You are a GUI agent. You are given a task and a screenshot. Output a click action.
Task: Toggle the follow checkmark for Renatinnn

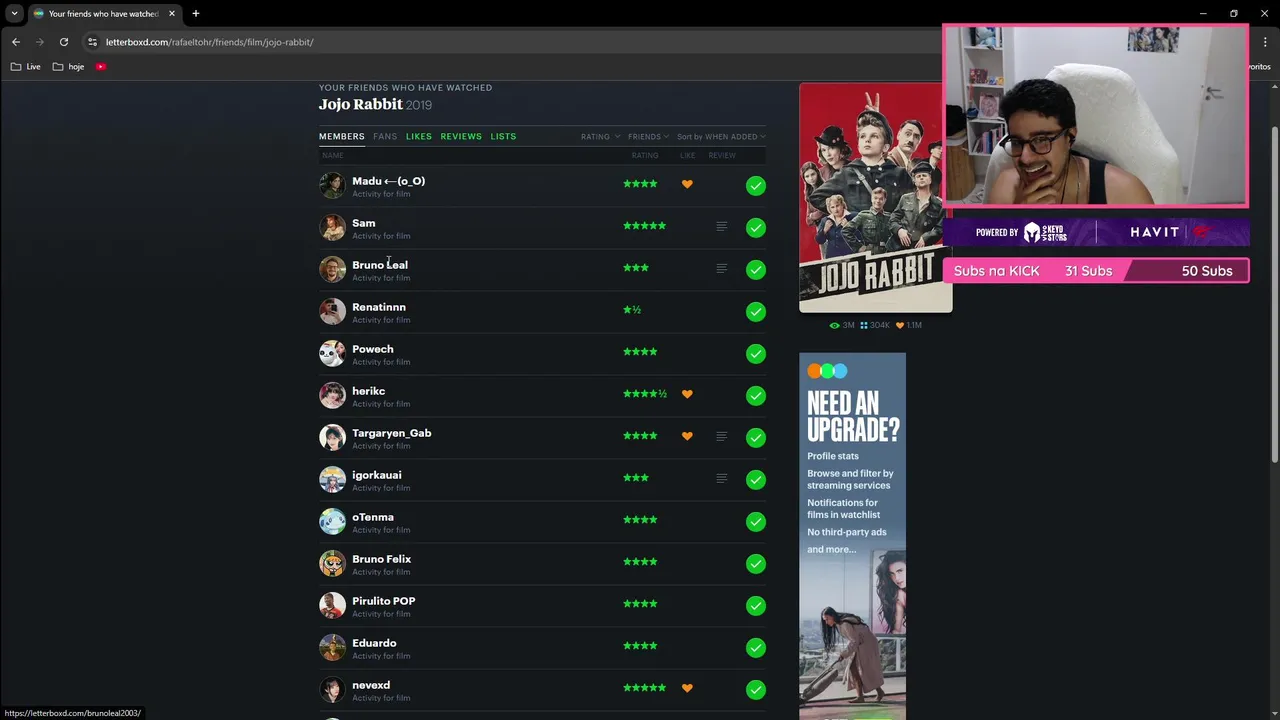(x=756, y=311)
